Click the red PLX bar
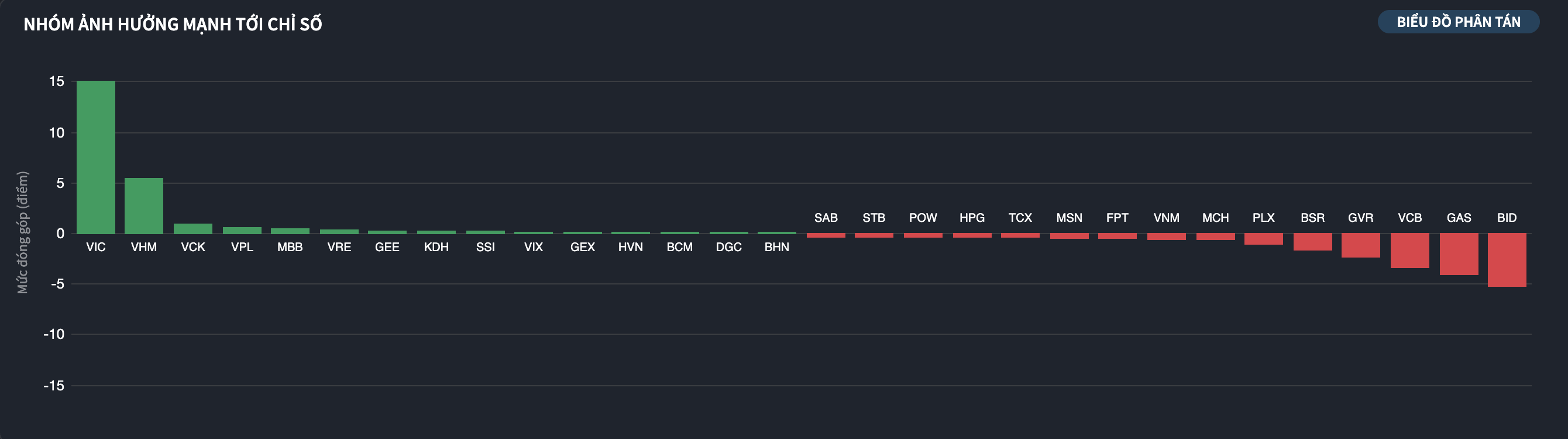This screenshot has height=439, width=1568. point(1264,239)
